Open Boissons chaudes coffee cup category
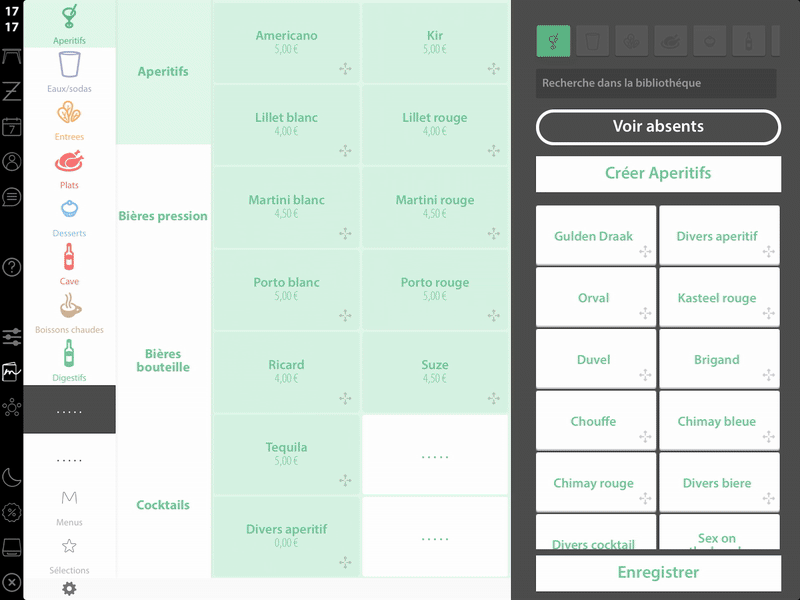Image resolution: width=800 pixels, height=600 pixels. [x=69, y=313]
